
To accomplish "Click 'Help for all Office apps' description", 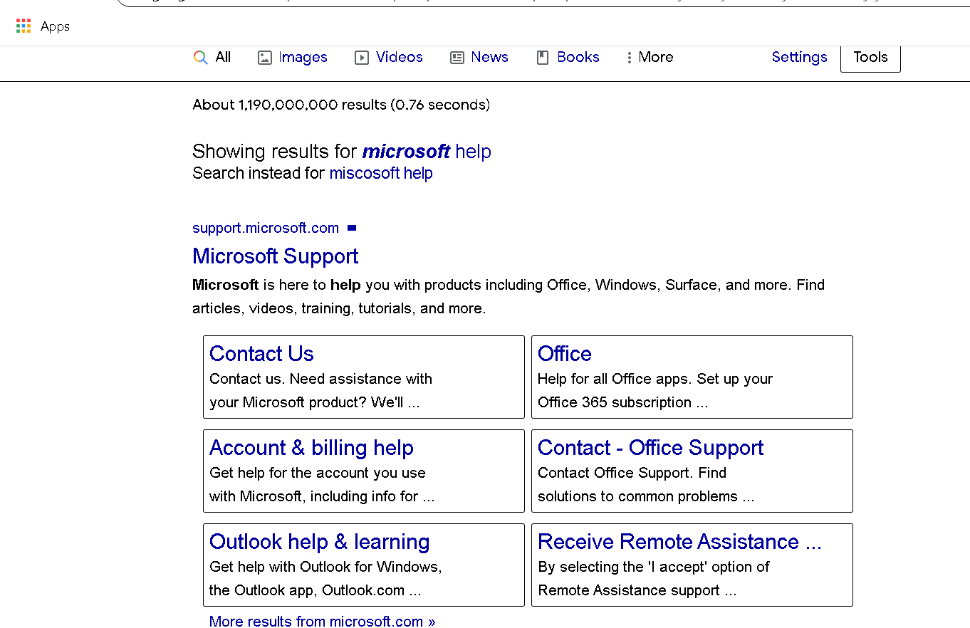I will [655, 379].
